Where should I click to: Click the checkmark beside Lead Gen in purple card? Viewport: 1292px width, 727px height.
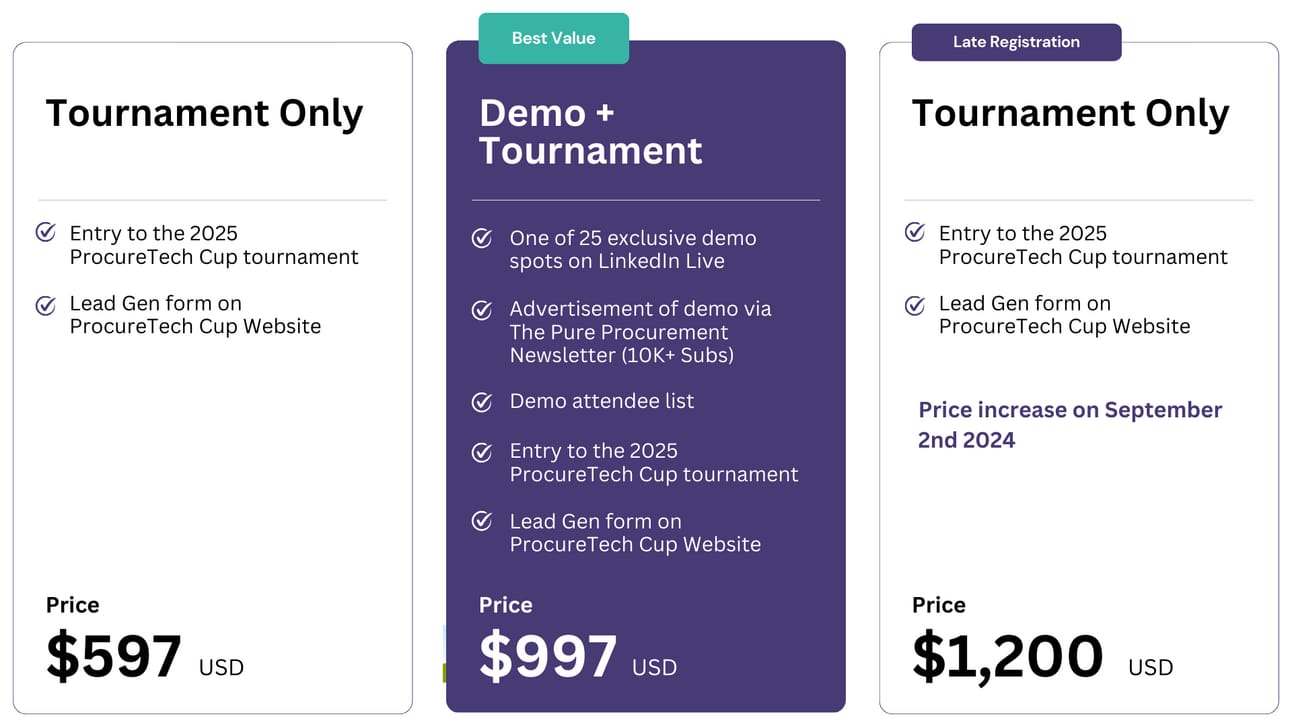[x=482, y=521]
